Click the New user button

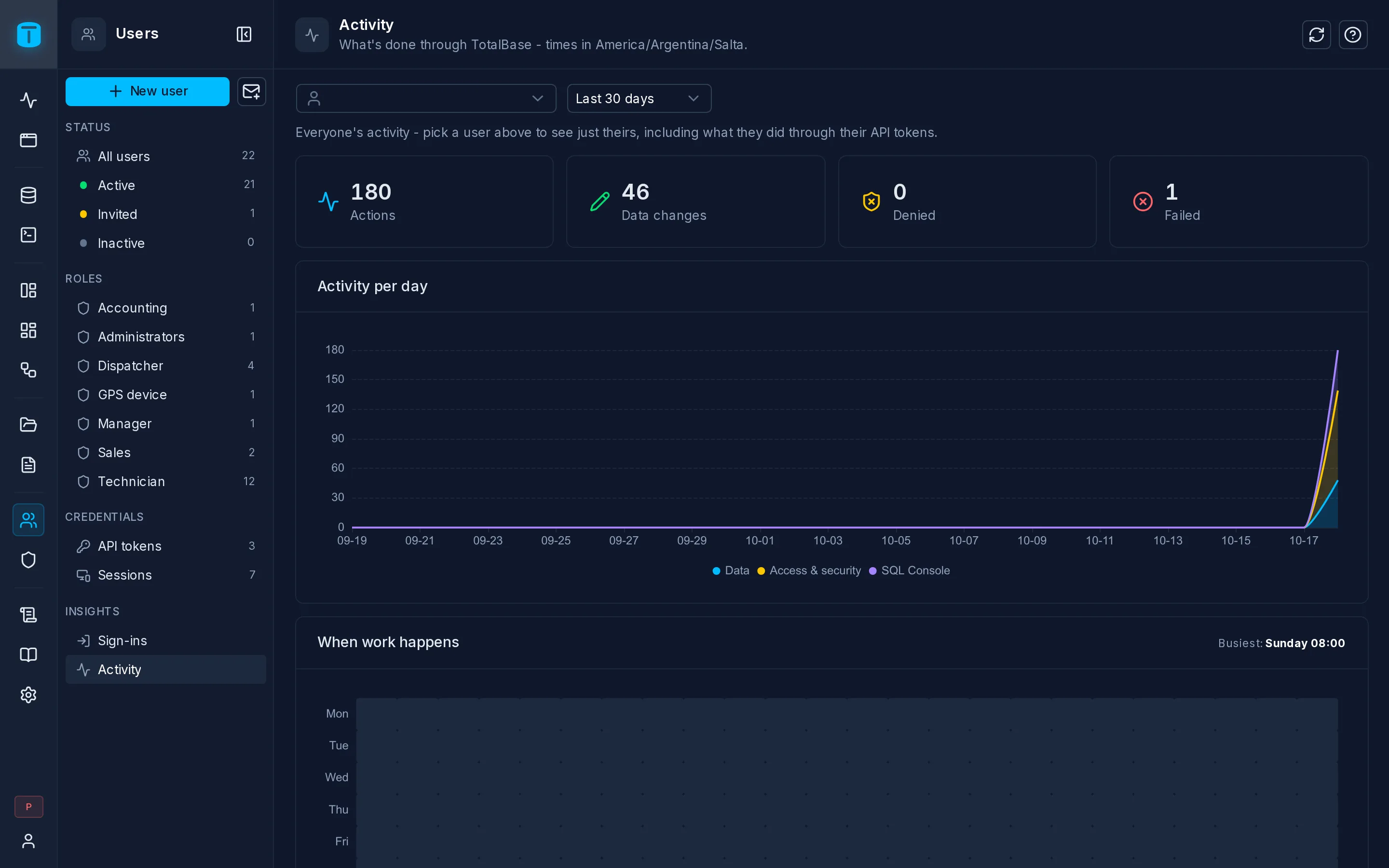point(148,91)
